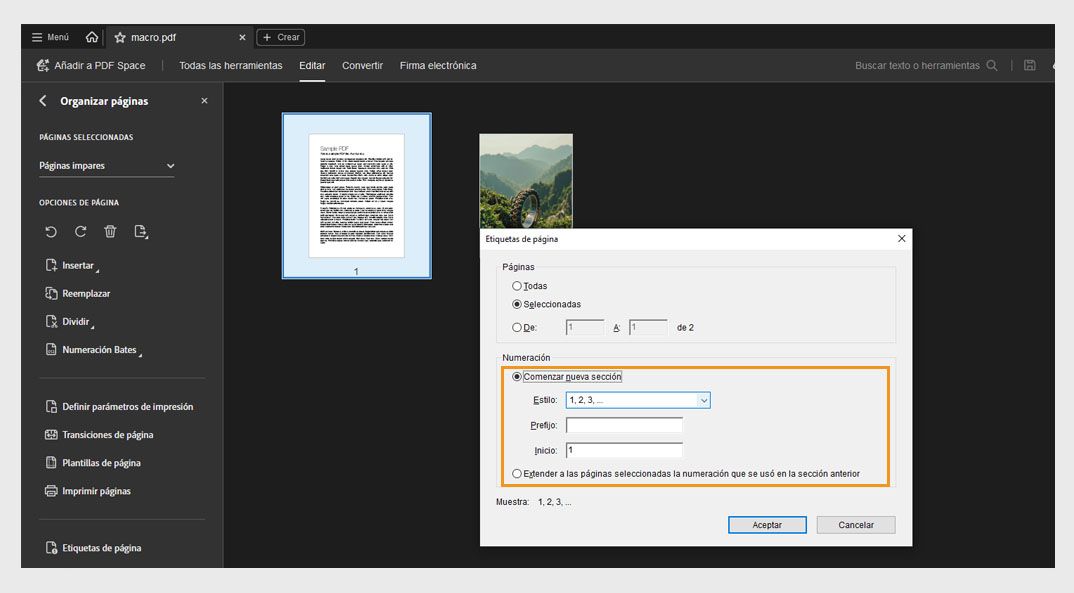This screenshot has height=593, width=1074.
Task: Open Plantillas de página
Action: coord(93,463)
